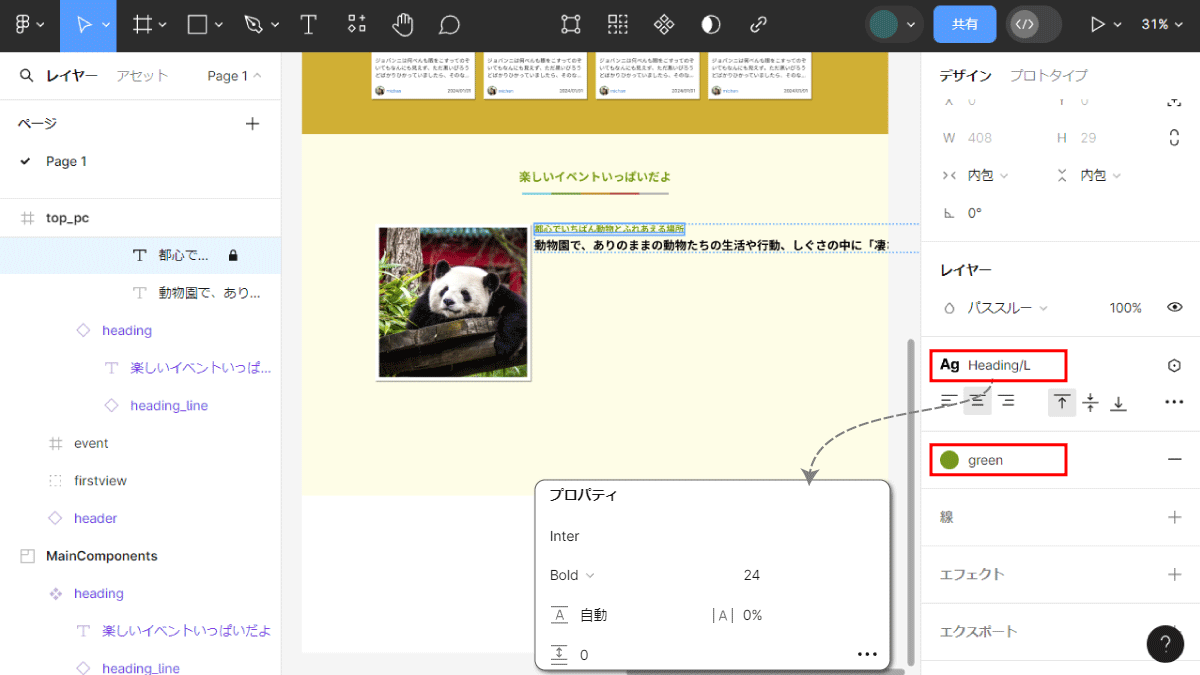Align text to middle vertically

(x=1091, y=402)
